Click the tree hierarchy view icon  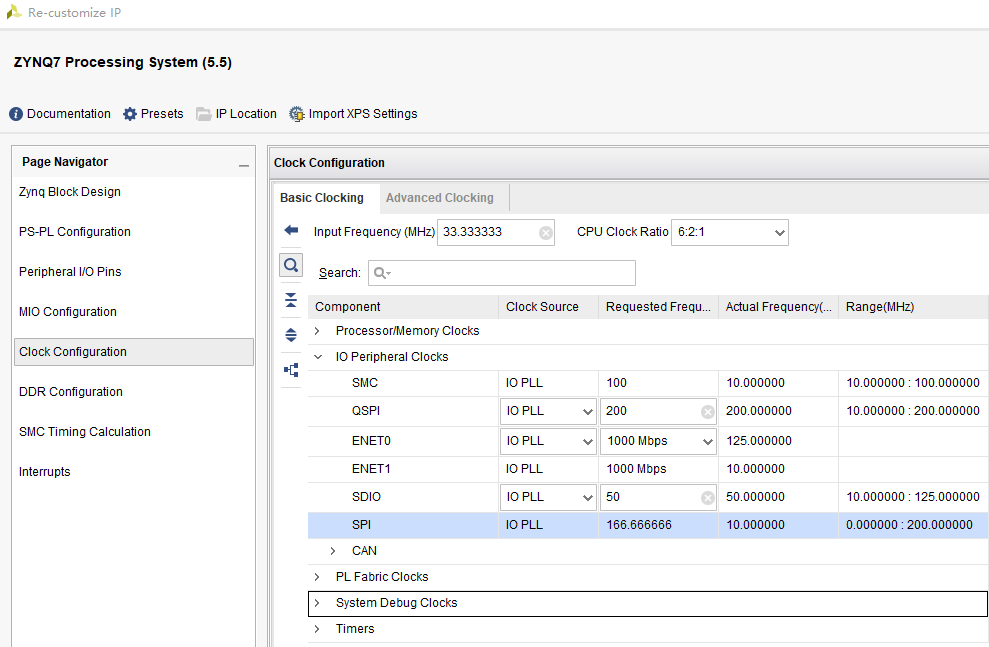pos(291,370)
